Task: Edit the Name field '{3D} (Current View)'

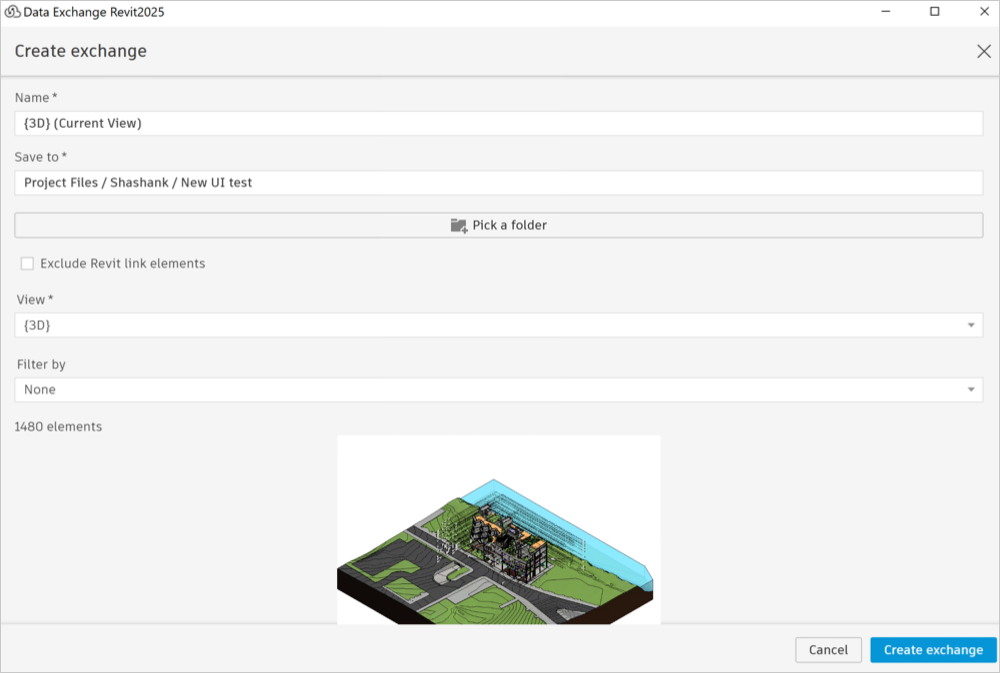Action: pos(498,123)
